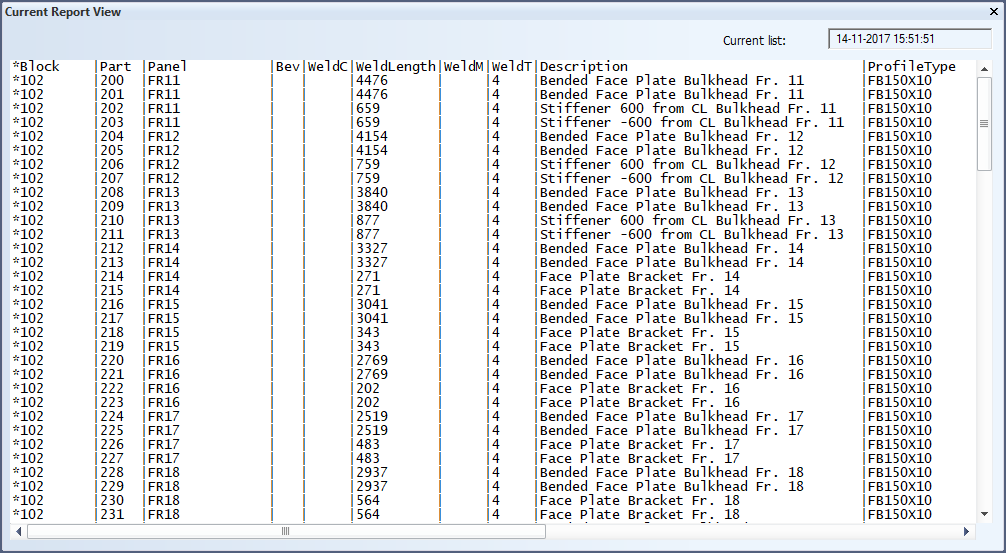Select the WeldLength column header
The image size is (1006, 553).
pos(396,67)
